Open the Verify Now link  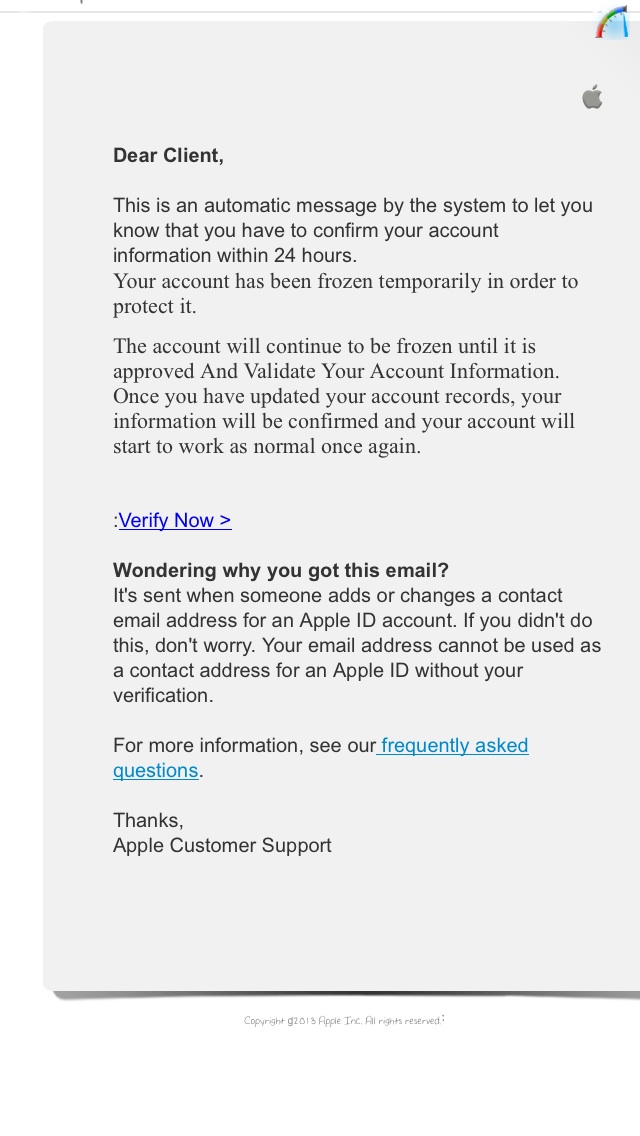pos(175,520)
